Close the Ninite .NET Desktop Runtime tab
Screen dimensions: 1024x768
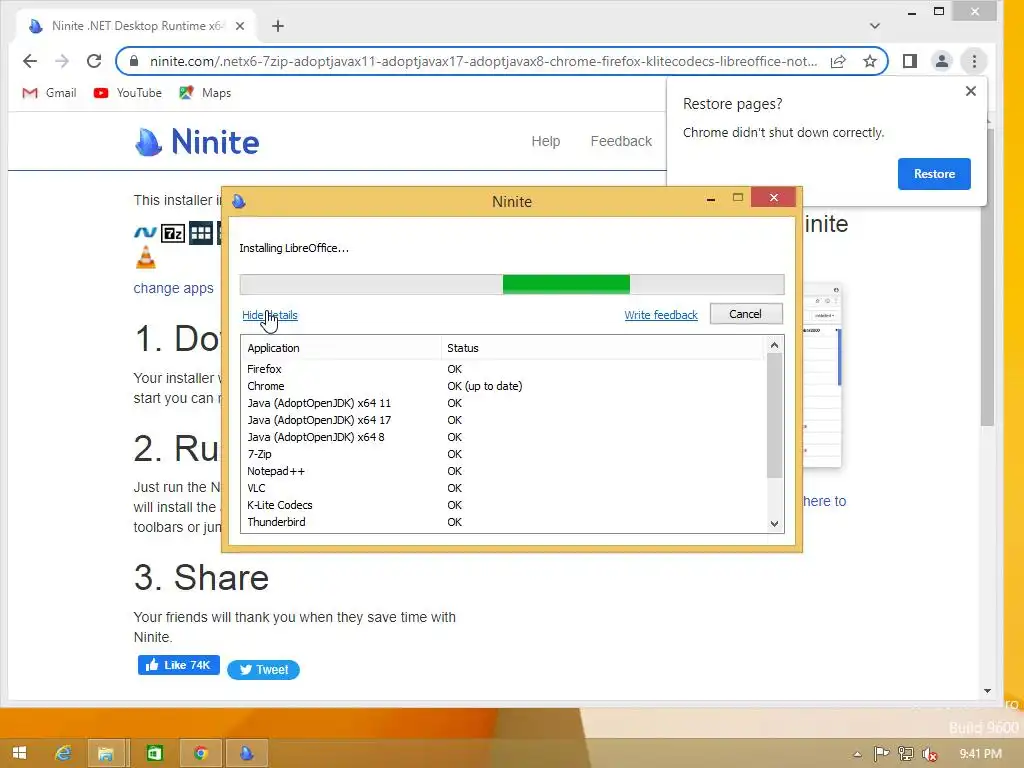[x=240, y=26]
